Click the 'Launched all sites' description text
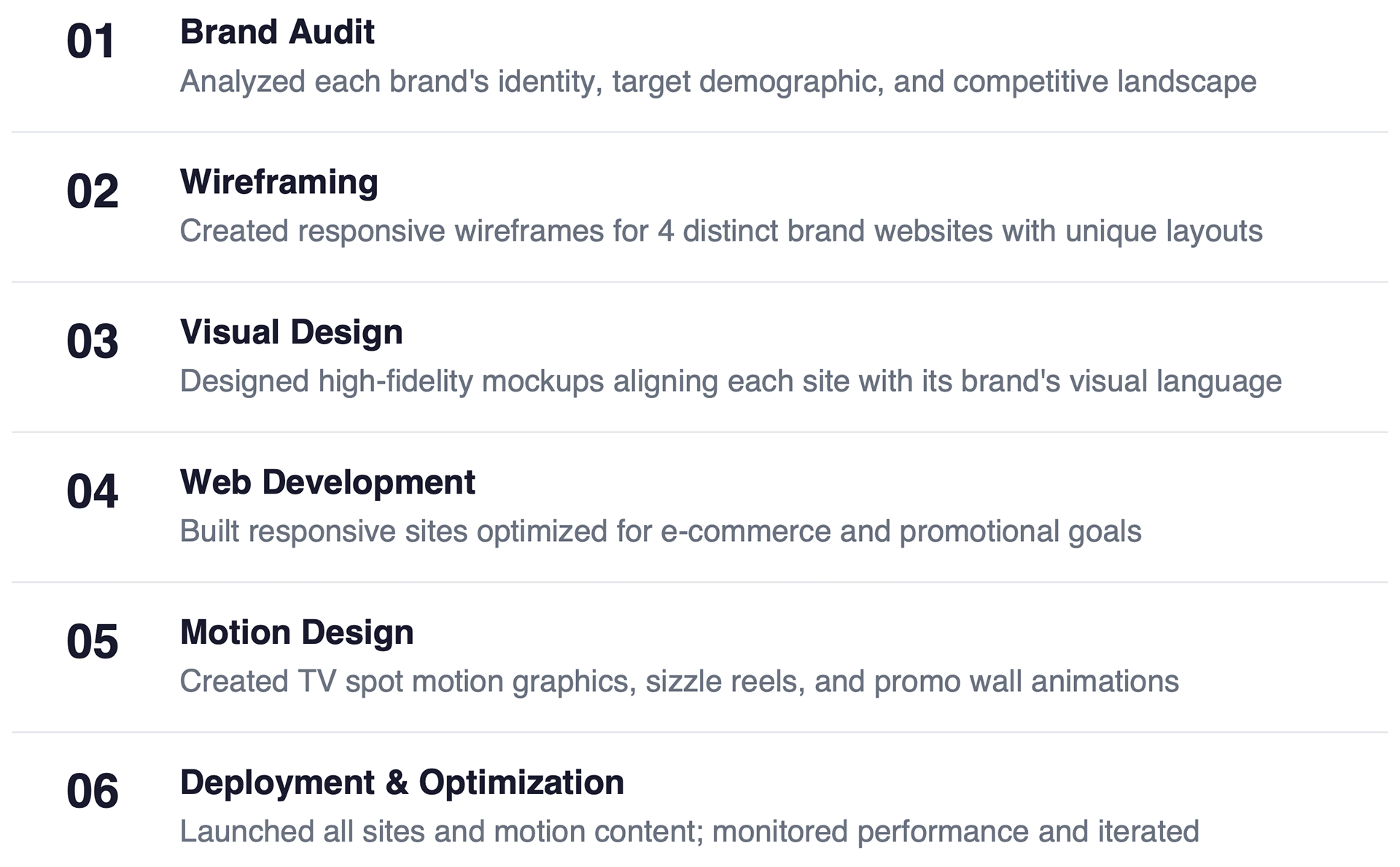Image resolution: width=1400 pixels, height=867 pixels. [x=689, y=832]
